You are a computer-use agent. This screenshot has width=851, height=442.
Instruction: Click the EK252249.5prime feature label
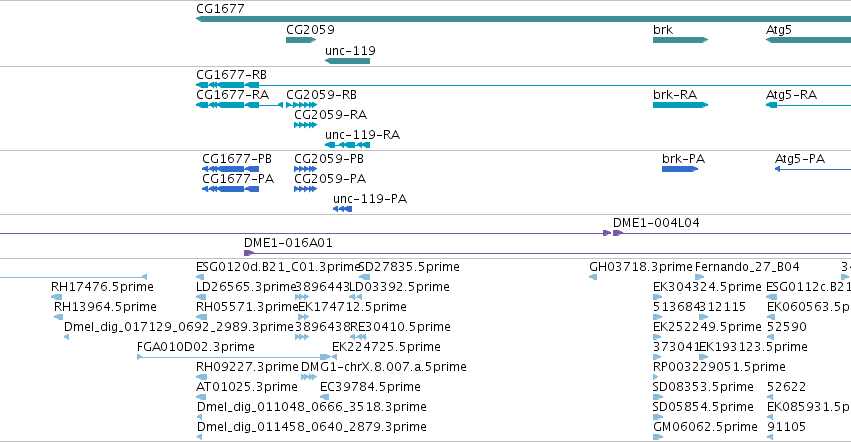coord(707,327)
